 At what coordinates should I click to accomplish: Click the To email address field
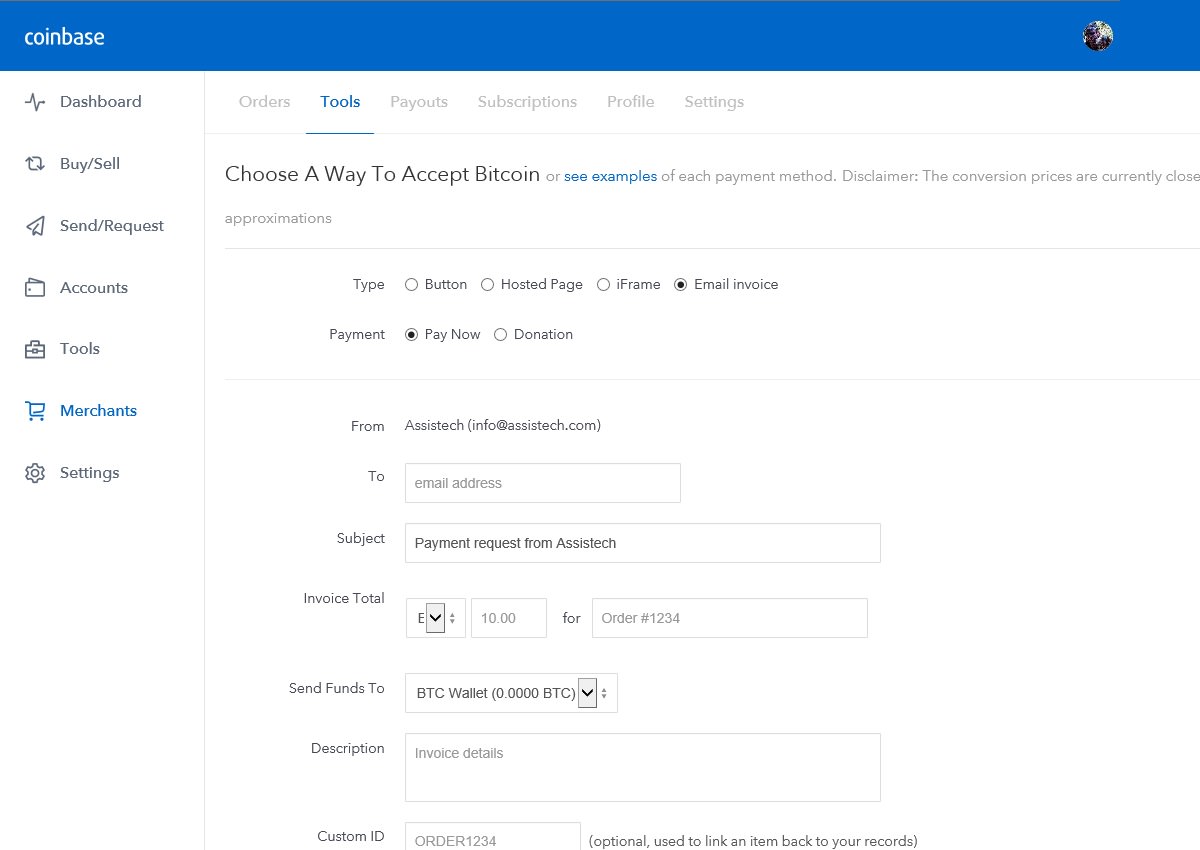point(543,483)
